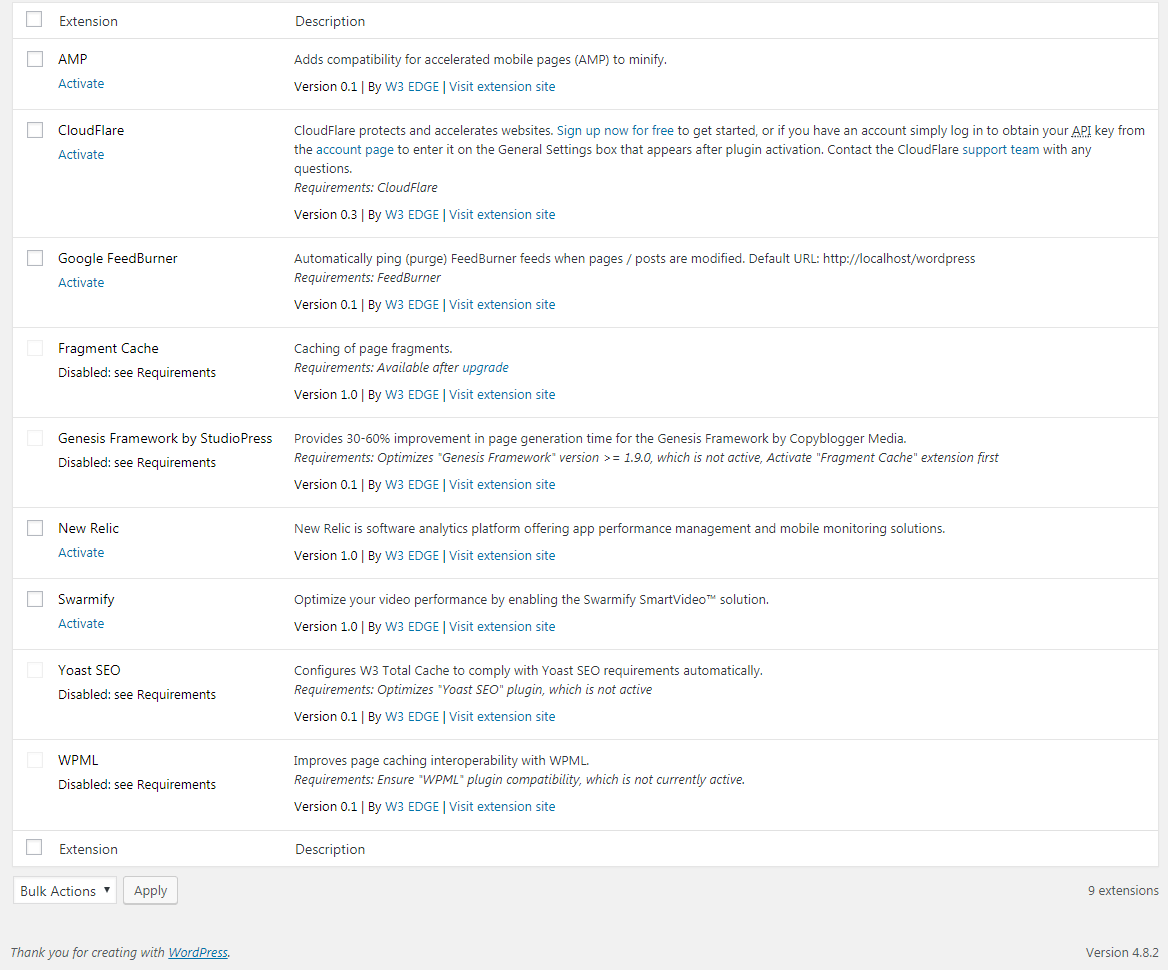Click the 'Fragment Cache' extension name
Screen dimensions: 1168x971
108,348
